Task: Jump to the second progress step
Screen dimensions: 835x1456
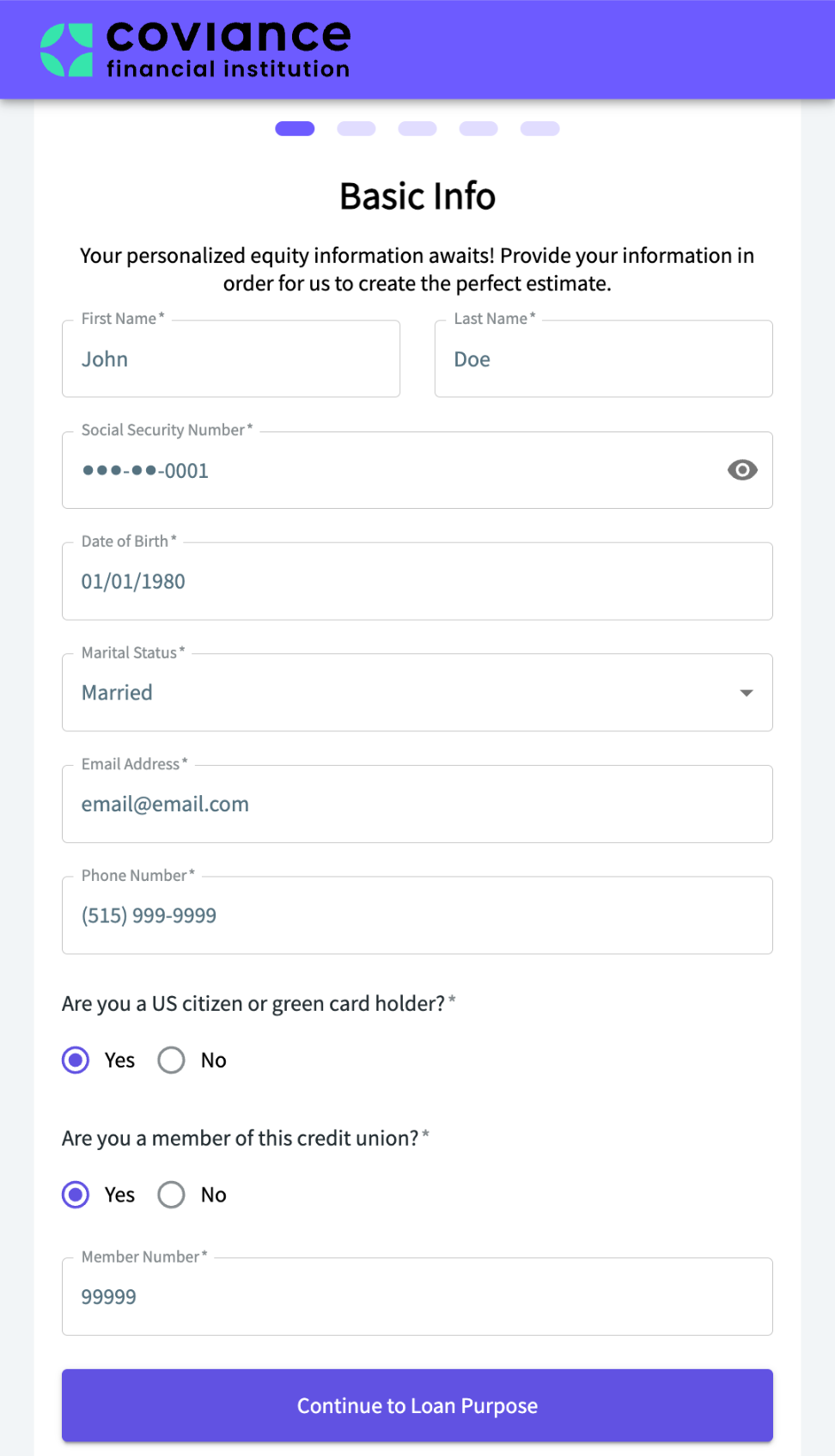Action: coord(357,129)
